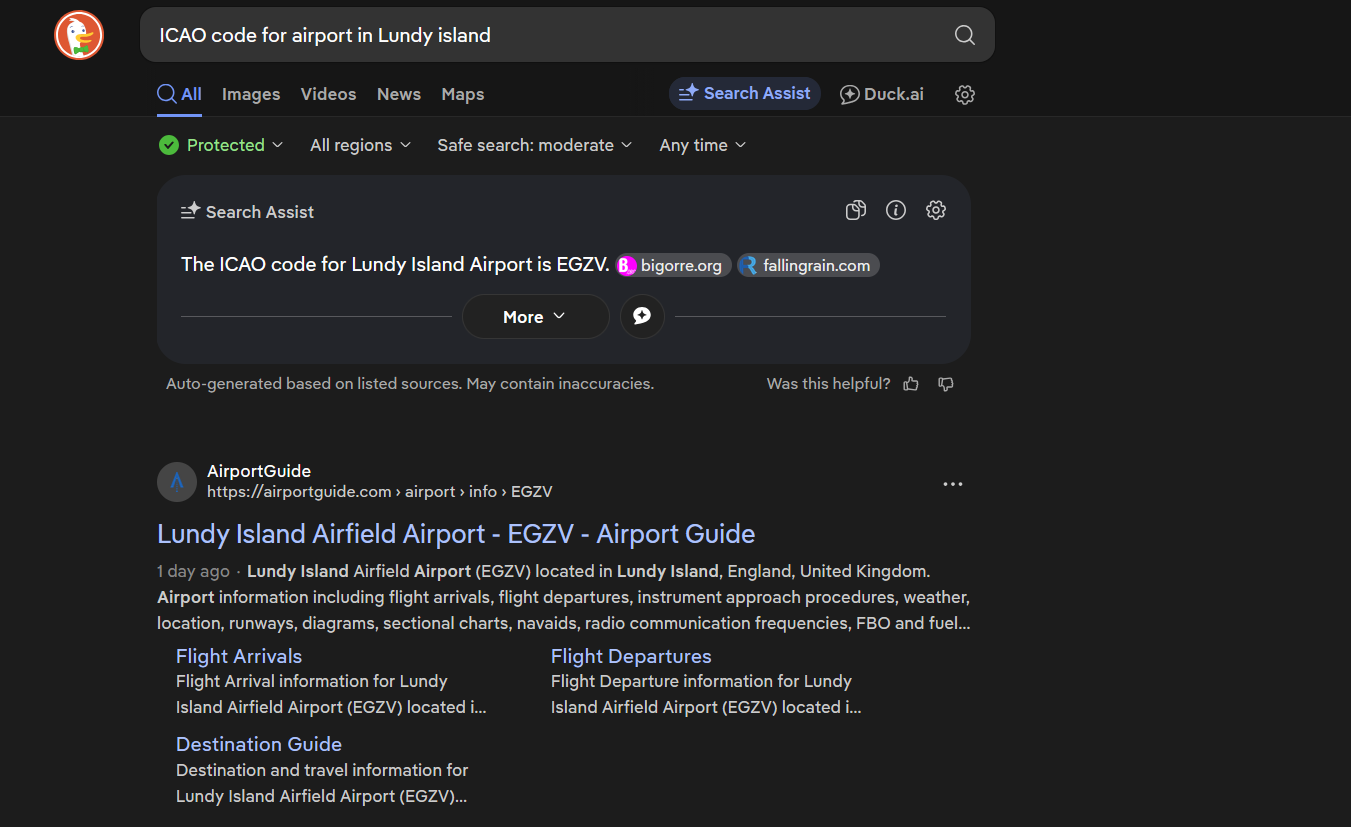Switch to the Maps tab

point(463,94)
